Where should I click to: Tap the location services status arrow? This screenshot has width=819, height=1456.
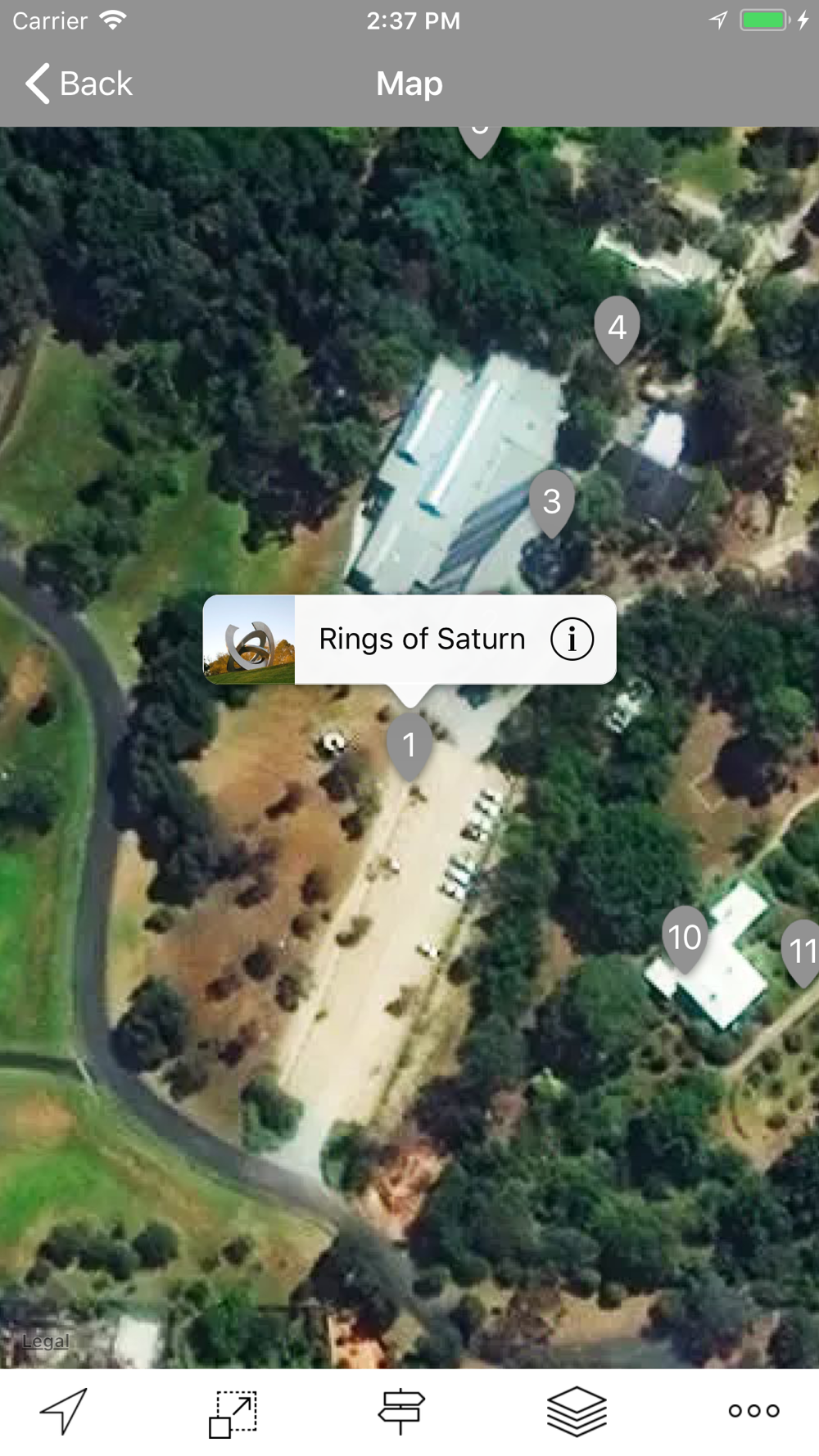point(718,20)
